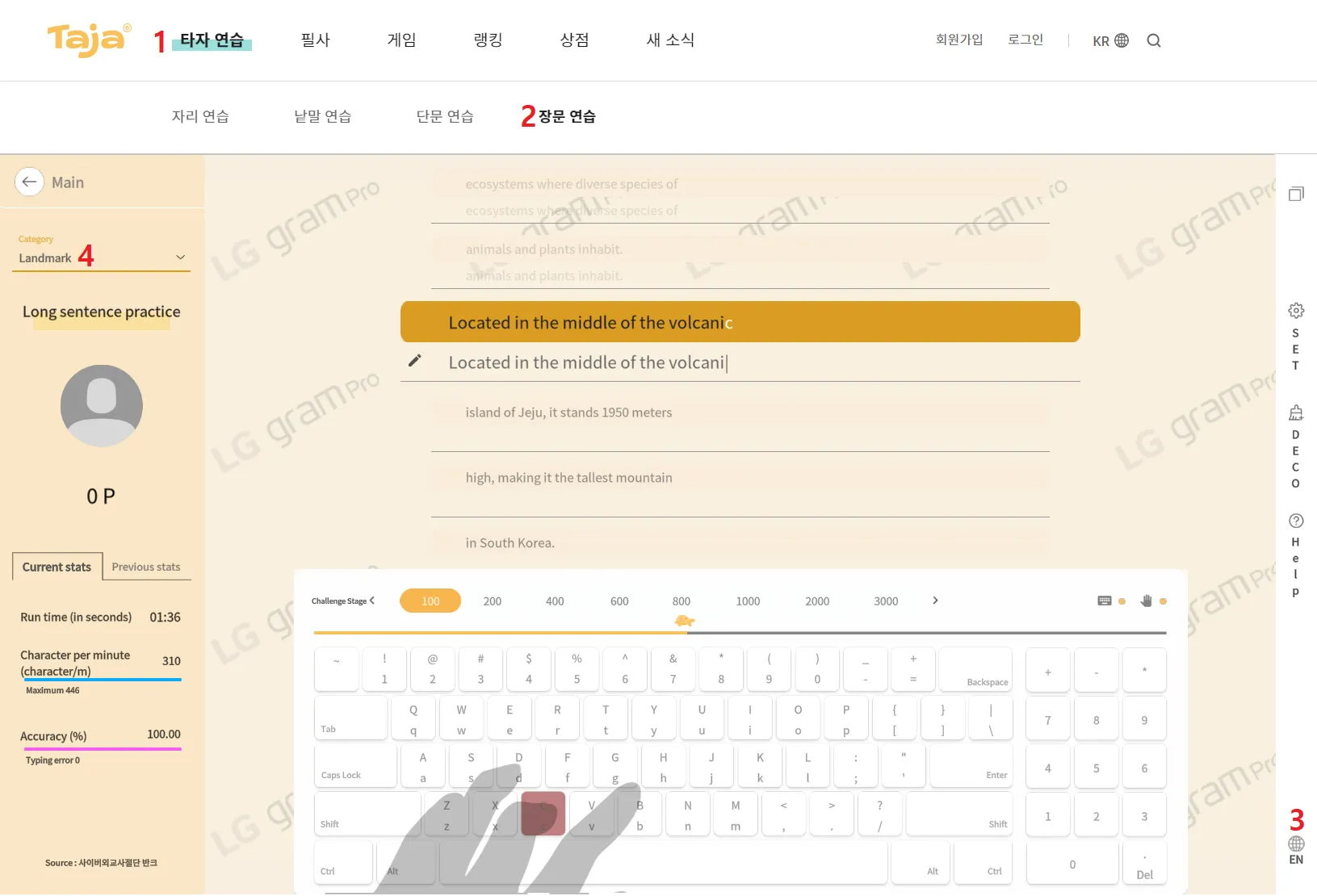Viewport: 1317px width, 896px height.
Task: Show next challenge stages chevron
Action: pos(935,601)
